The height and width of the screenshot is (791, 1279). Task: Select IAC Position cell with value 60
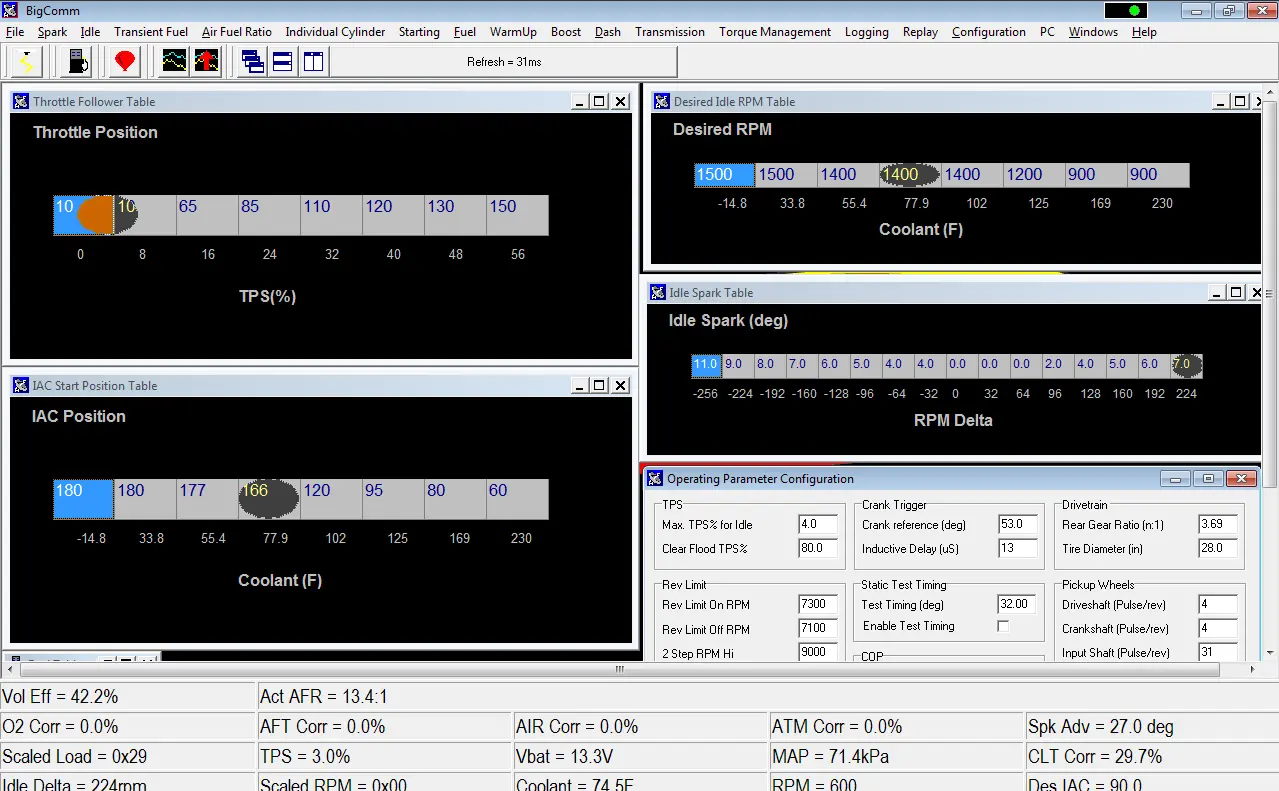click(517, 499)
